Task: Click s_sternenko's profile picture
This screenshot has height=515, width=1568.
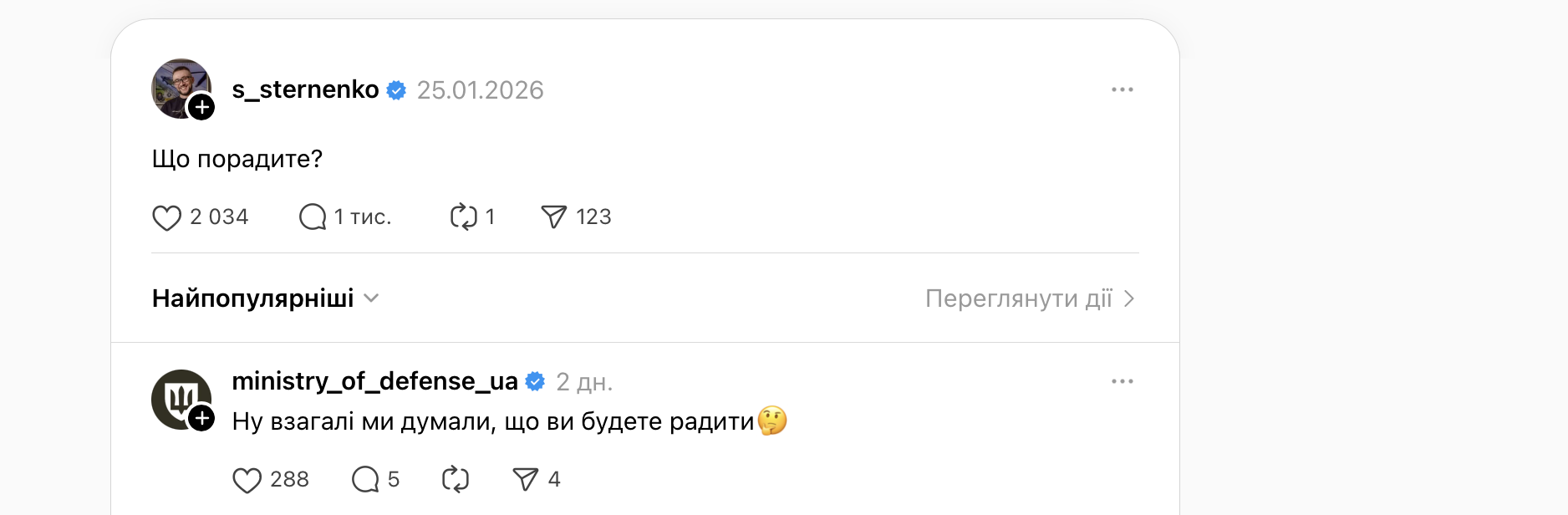Action: pos(181,88)
